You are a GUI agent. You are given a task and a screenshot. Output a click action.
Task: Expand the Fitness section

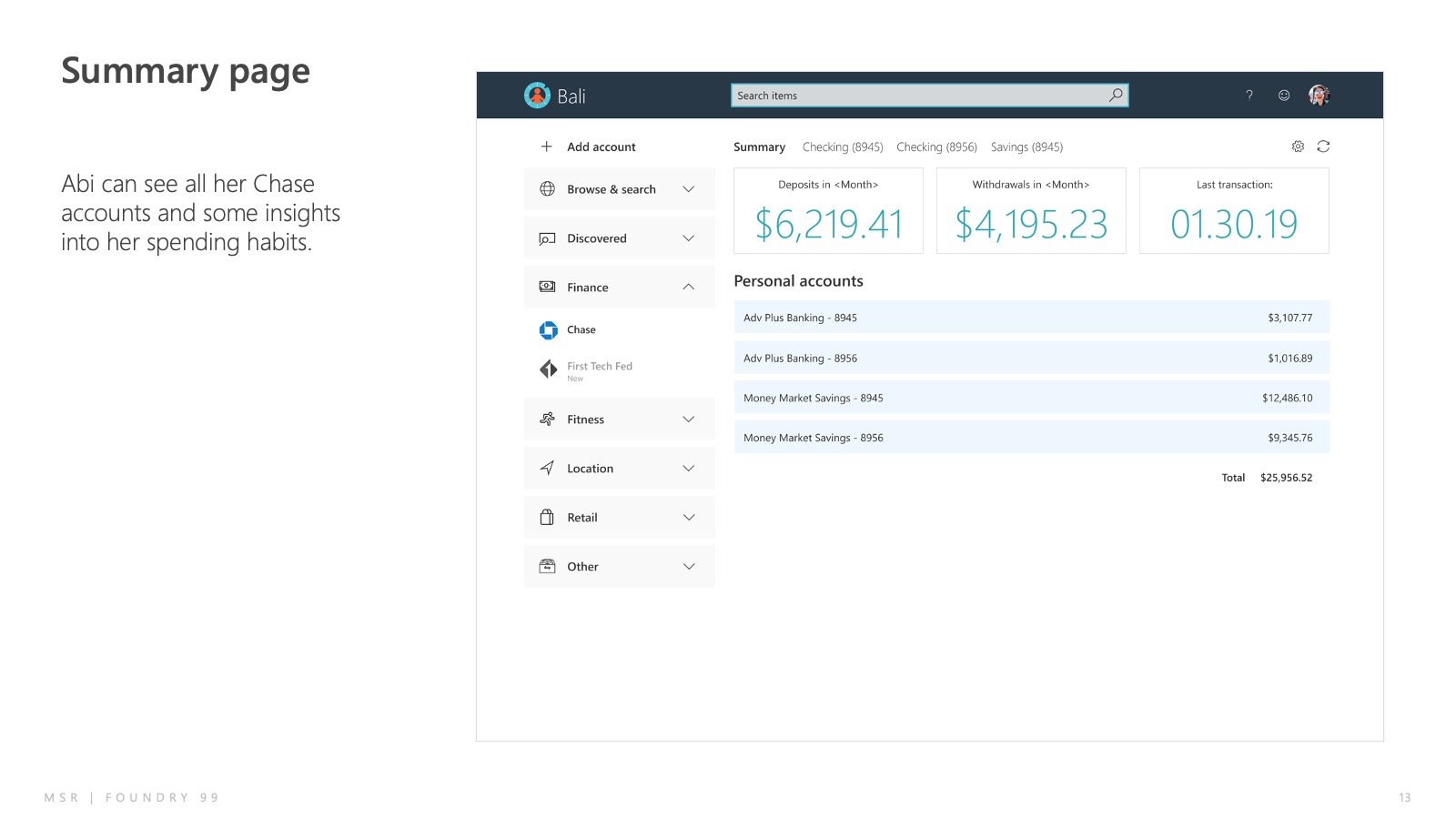click(x=619, y=420)
